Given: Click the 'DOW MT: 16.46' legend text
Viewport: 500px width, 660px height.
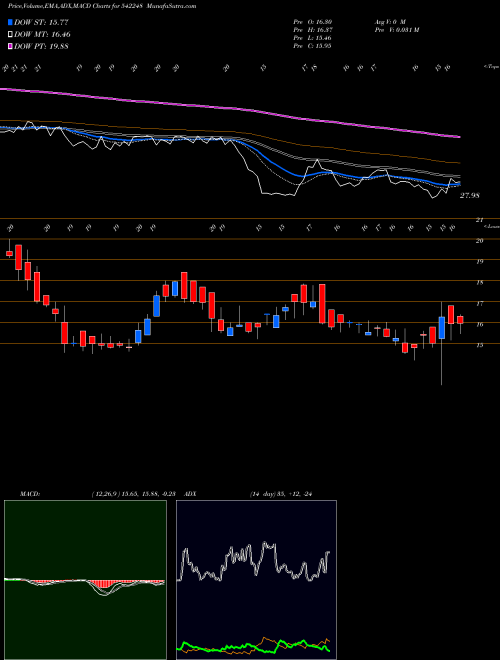Looking at the screenshot, I should pos(43,35).
